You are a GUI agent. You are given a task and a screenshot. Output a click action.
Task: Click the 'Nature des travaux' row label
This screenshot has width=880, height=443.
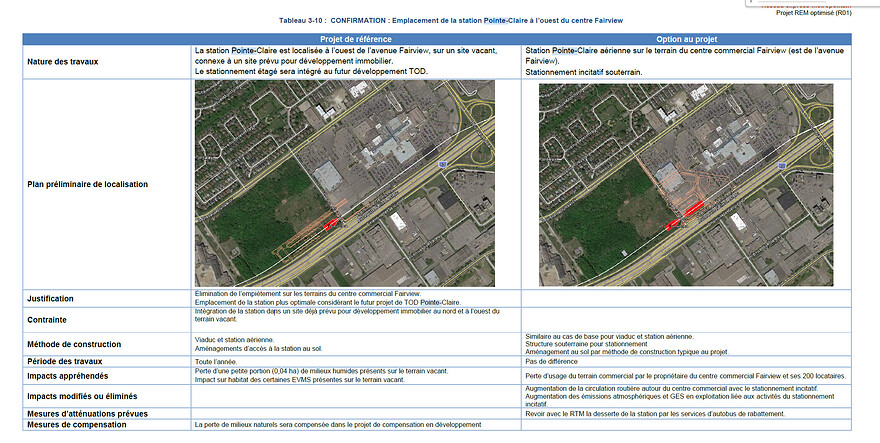point(62,62)
